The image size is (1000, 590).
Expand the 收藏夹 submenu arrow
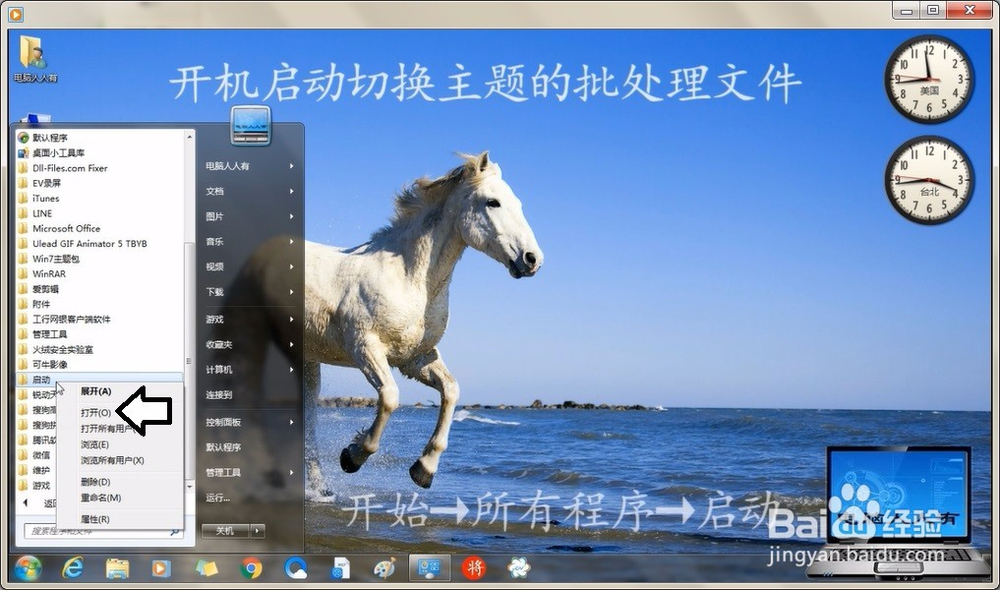pyautogui.click(x=291, y=344)
